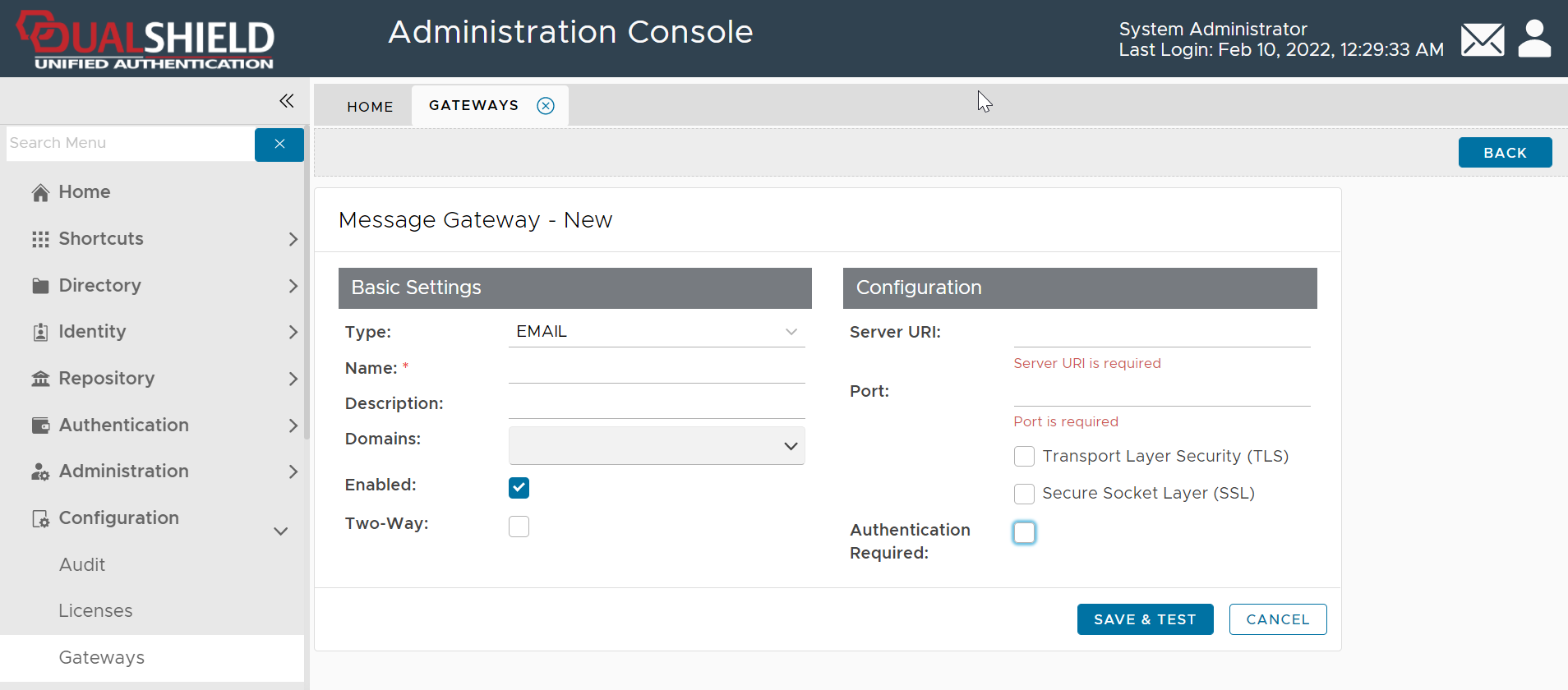Open the mail envelope icon in header
Image resolution: width=1568 pixels, height=690 pixels.
click(x=1482, y=39)
